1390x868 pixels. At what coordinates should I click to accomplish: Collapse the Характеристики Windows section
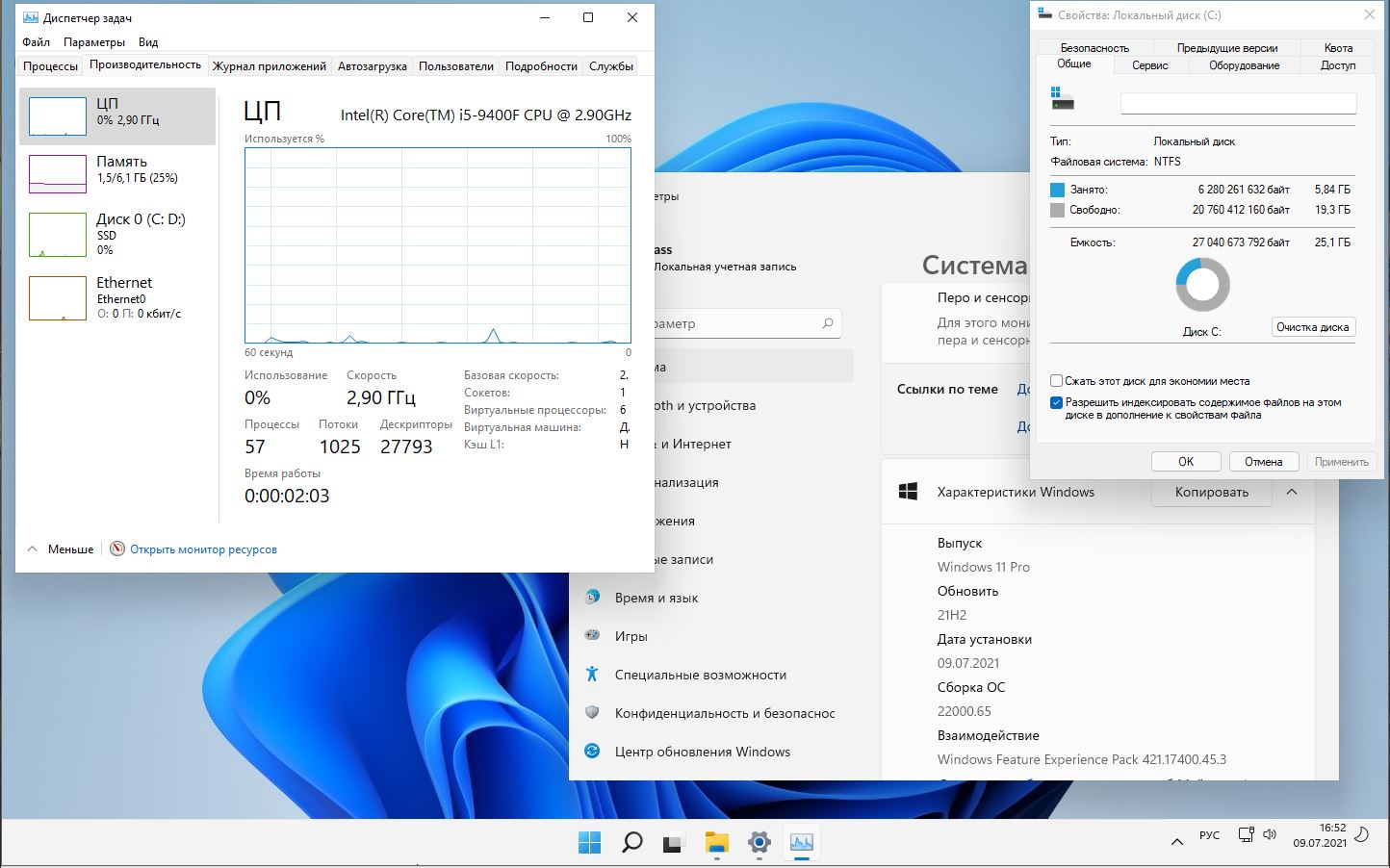1292,492
